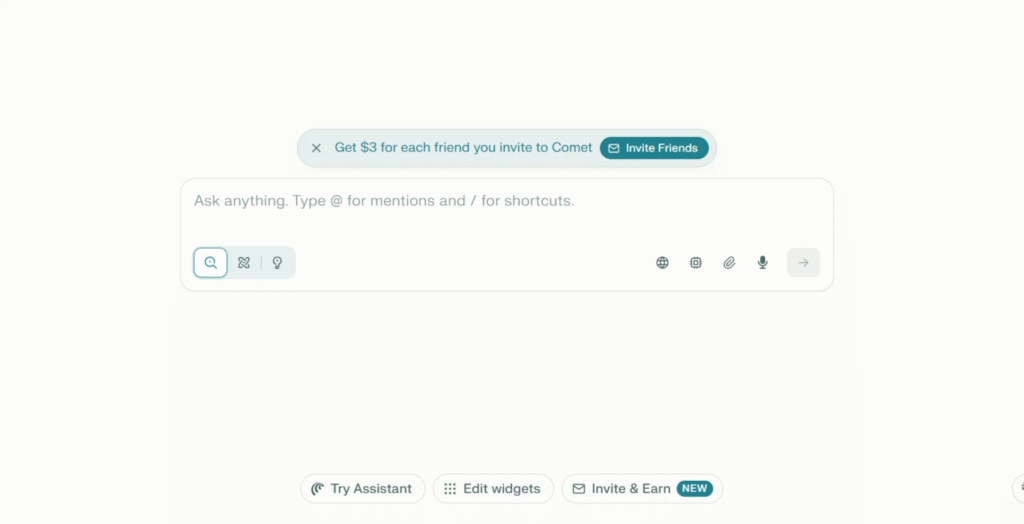Start voice dictation with microphone icon

point(763,263)
